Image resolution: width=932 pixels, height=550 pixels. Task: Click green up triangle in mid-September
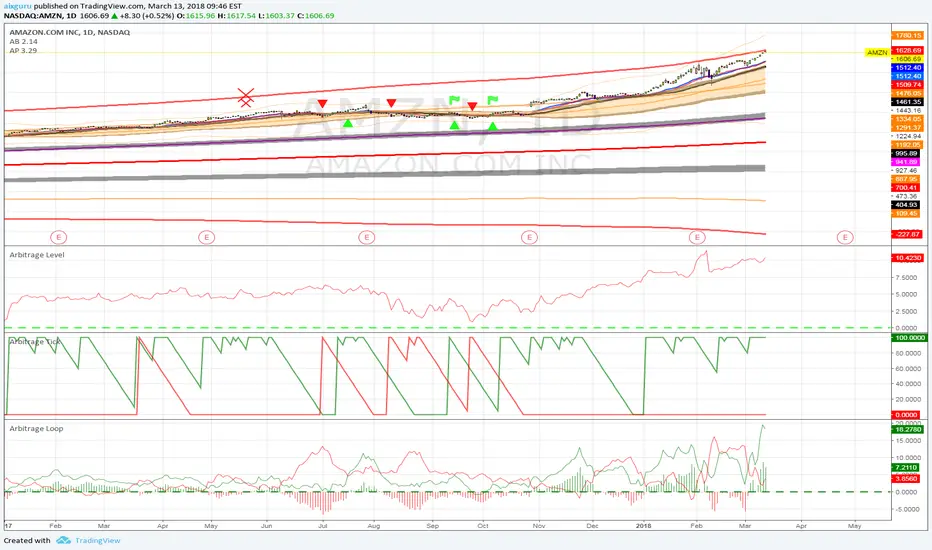tap(455, 125)
